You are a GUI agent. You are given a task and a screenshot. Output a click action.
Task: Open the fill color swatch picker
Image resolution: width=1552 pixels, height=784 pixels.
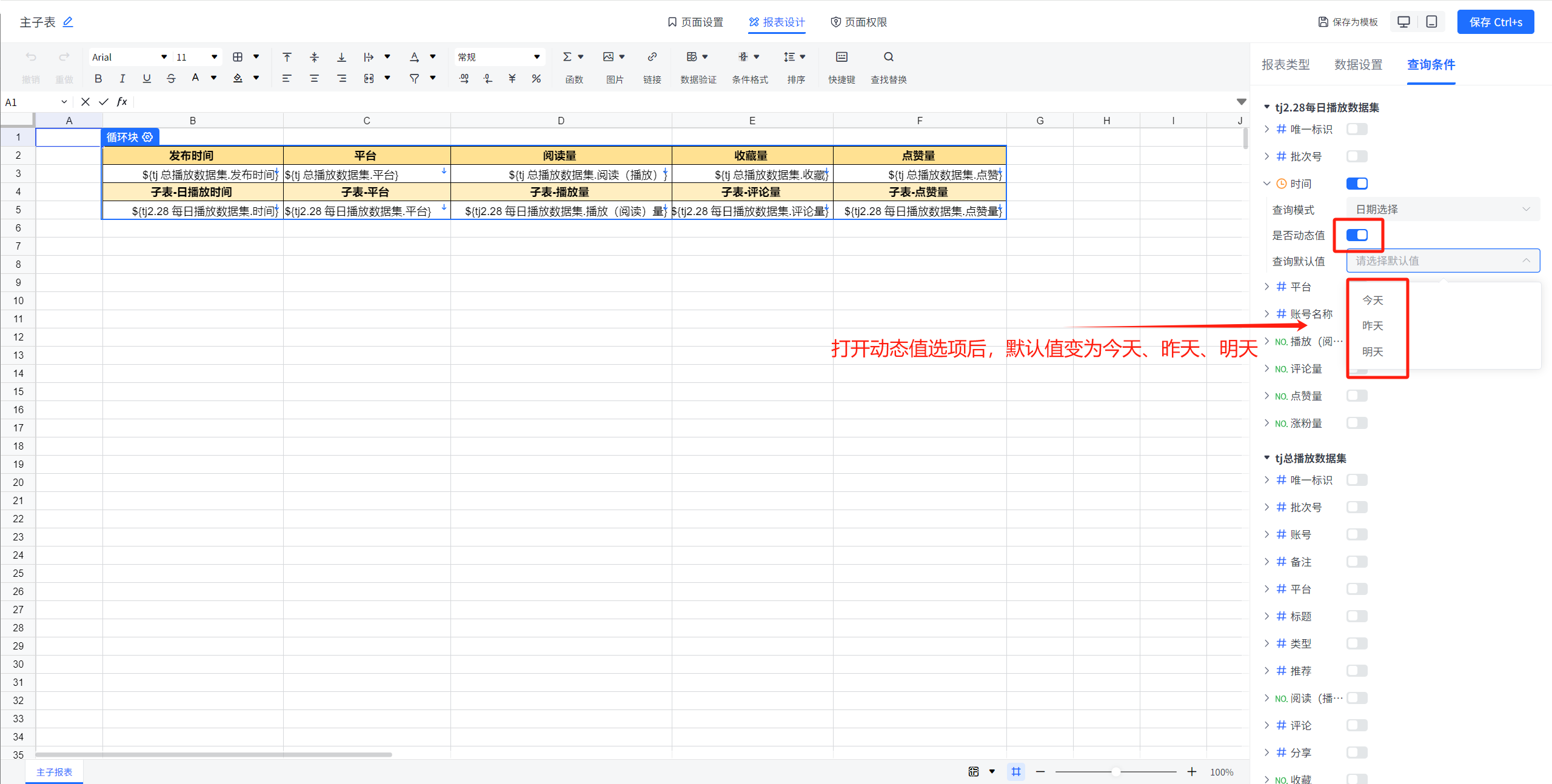255,78
